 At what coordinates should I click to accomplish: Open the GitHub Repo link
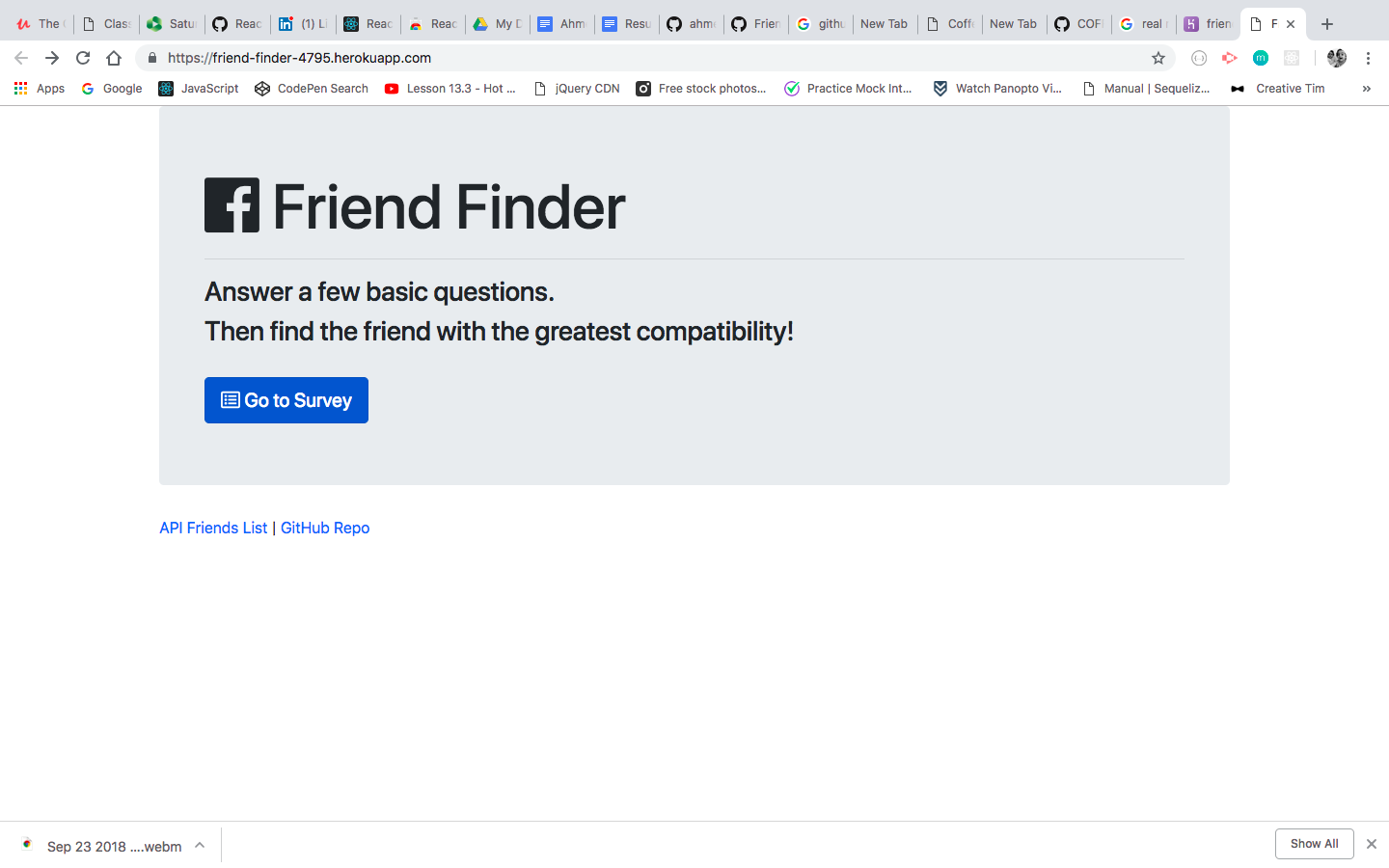click(x=325, y=528)
